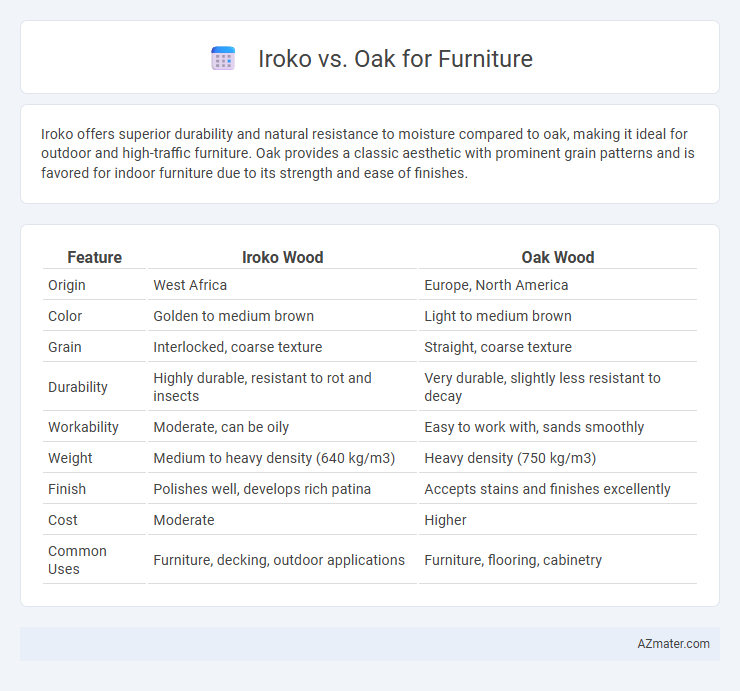The height and width of the screenshot is (691, 740).
Task: Click the 'Cost' row label
Action: [62, 520]
